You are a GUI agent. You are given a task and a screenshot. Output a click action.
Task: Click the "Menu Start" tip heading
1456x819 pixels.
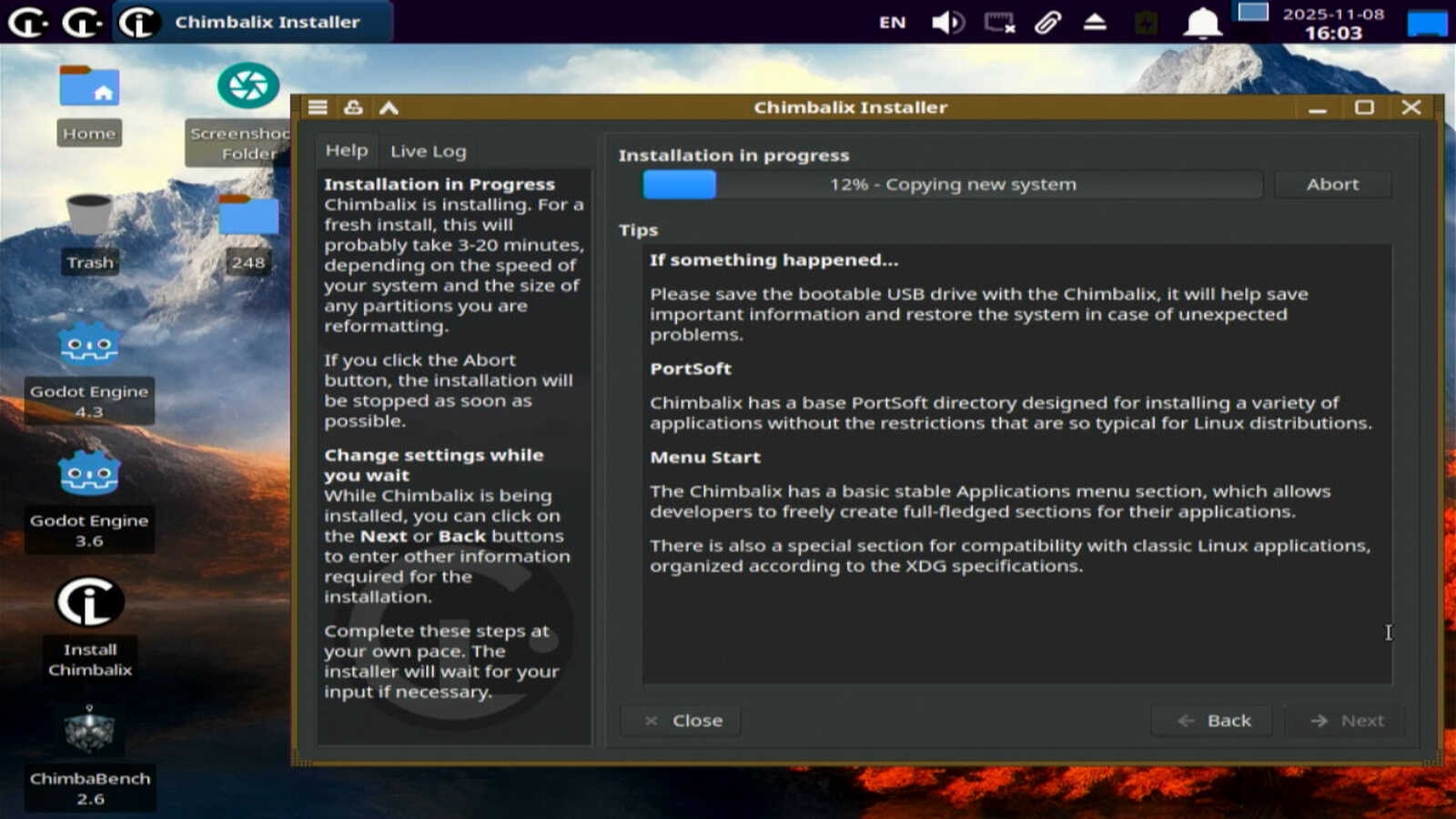coord(705,457)
